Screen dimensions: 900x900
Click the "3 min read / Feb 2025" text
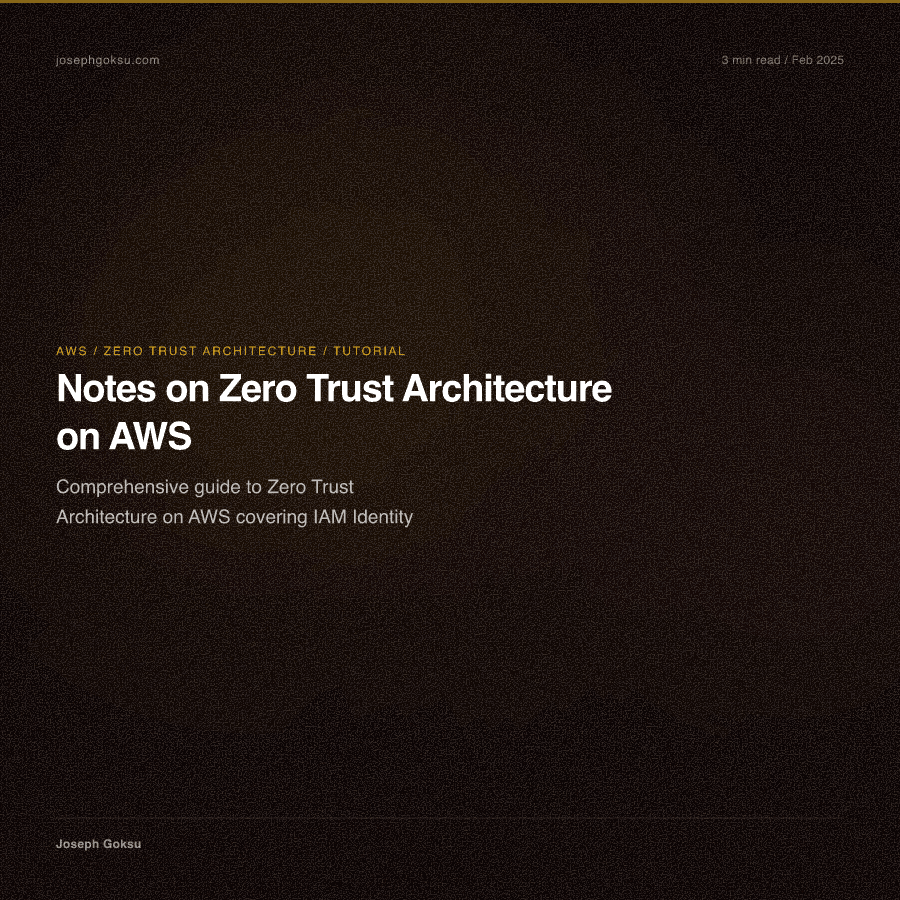click(x=782, y=60)
